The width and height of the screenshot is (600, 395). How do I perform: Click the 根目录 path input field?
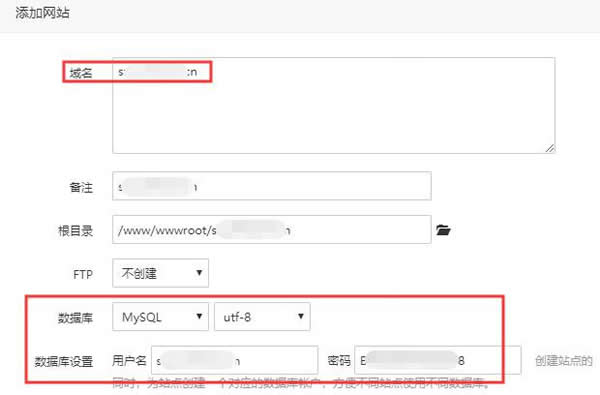272,230
